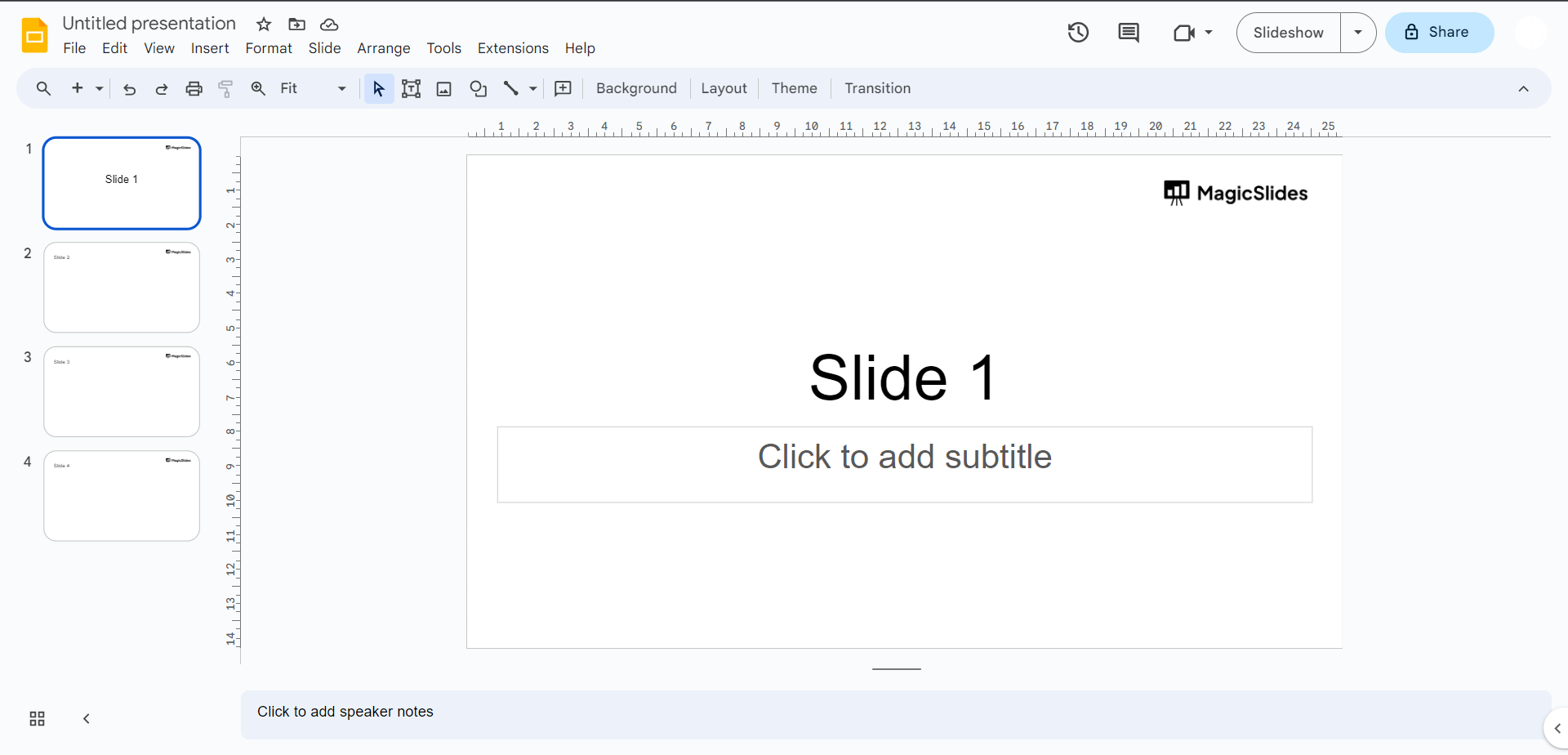This screenshot has height=755, width=1568.
Task: Open the Fit zoom dropdown
Action: click(313, 89)
